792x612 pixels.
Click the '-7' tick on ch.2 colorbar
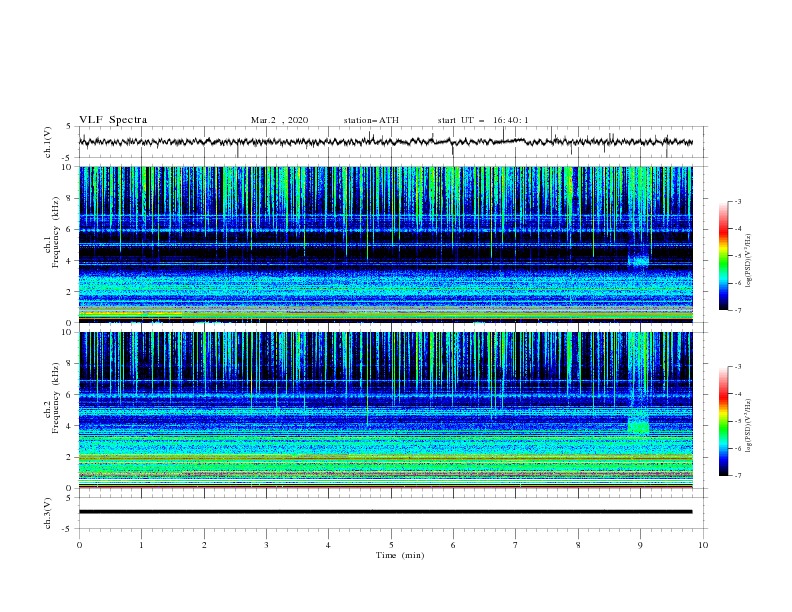(737, 476)
